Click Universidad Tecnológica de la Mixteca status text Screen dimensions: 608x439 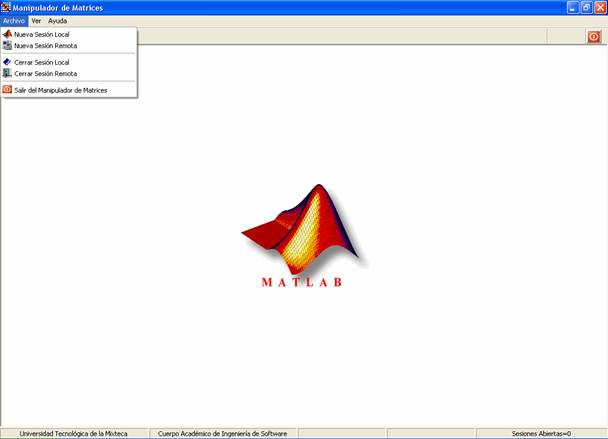pyautogui.click(x=74, y=434)
